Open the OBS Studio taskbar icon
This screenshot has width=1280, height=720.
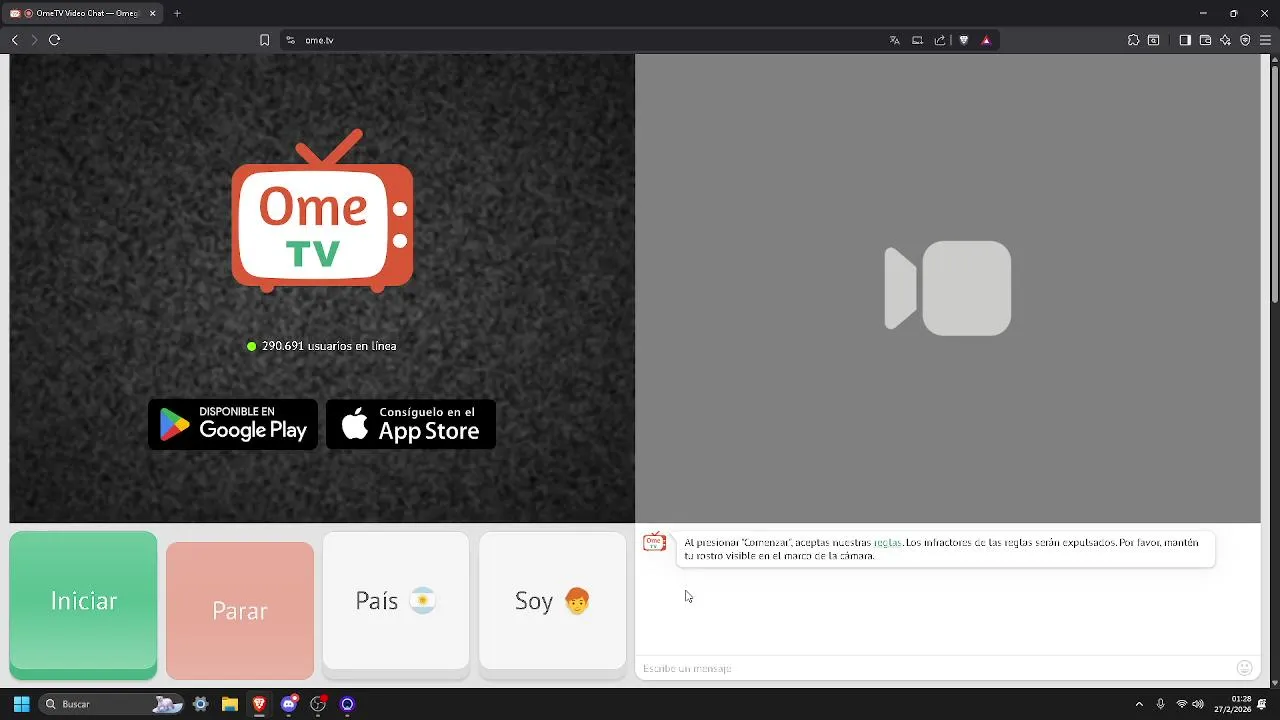[318, 704]
